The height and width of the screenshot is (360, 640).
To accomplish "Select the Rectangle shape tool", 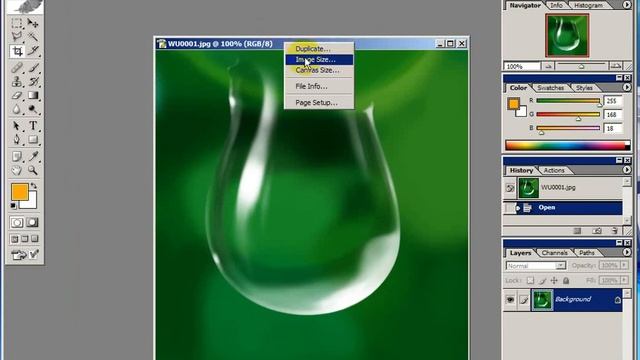I will point(33,140).
